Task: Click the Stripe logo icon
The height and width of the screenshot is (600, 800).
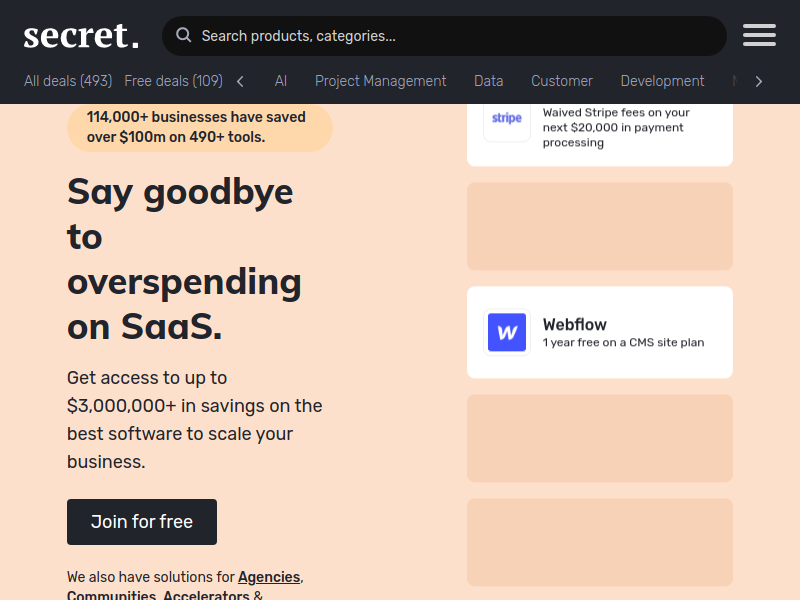Action: click(507, 118)
